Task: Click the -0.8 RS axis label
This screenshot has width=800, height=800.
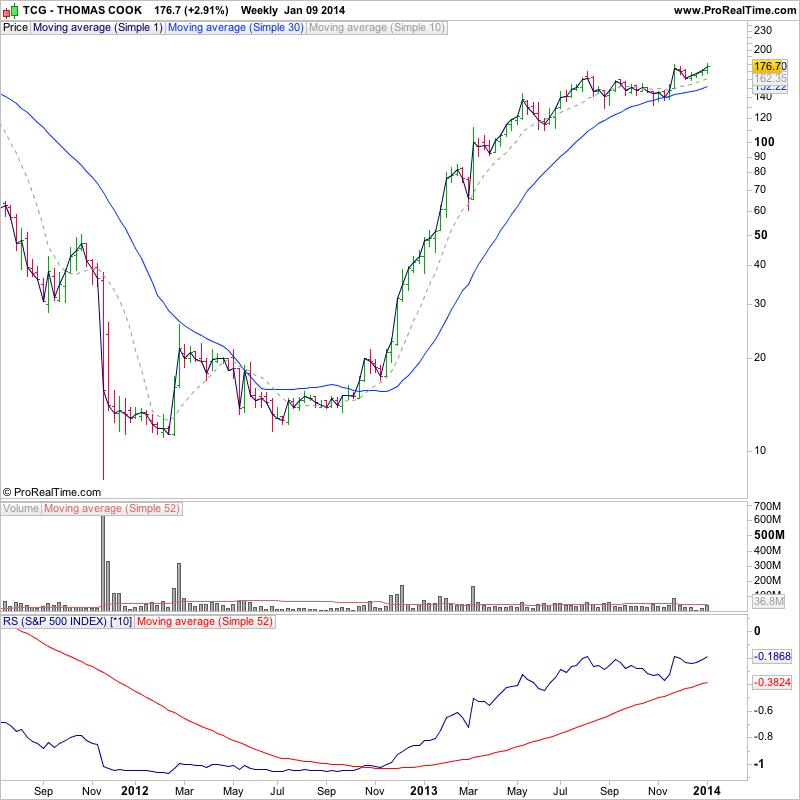Action: click(764, 737)
